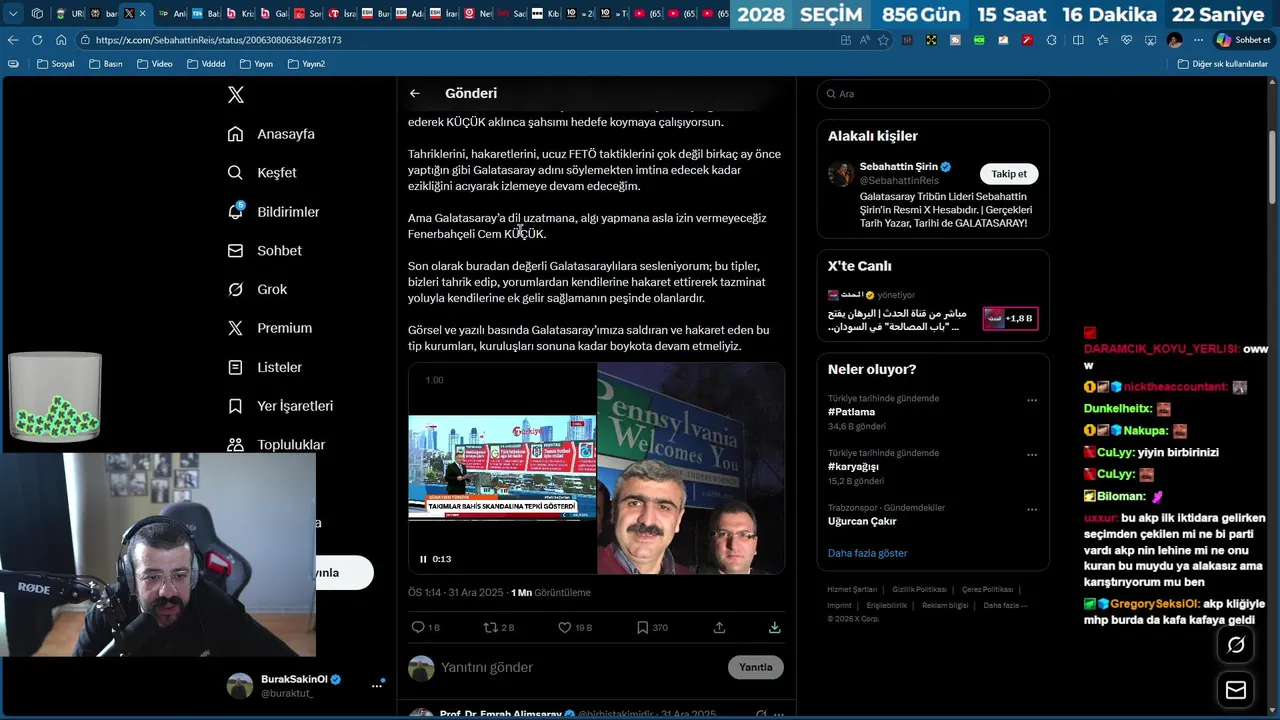Open the Sohbet et Copilot button

[x=1243, y=40]
